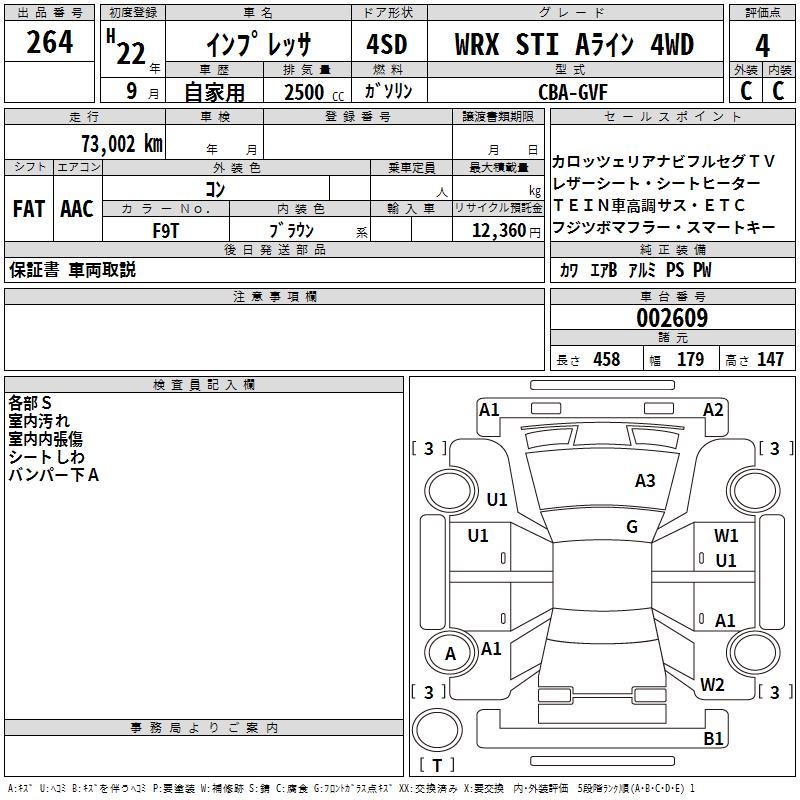Click the フジツボマフラー・スマートキー sales point line

(x=664, y=227)
